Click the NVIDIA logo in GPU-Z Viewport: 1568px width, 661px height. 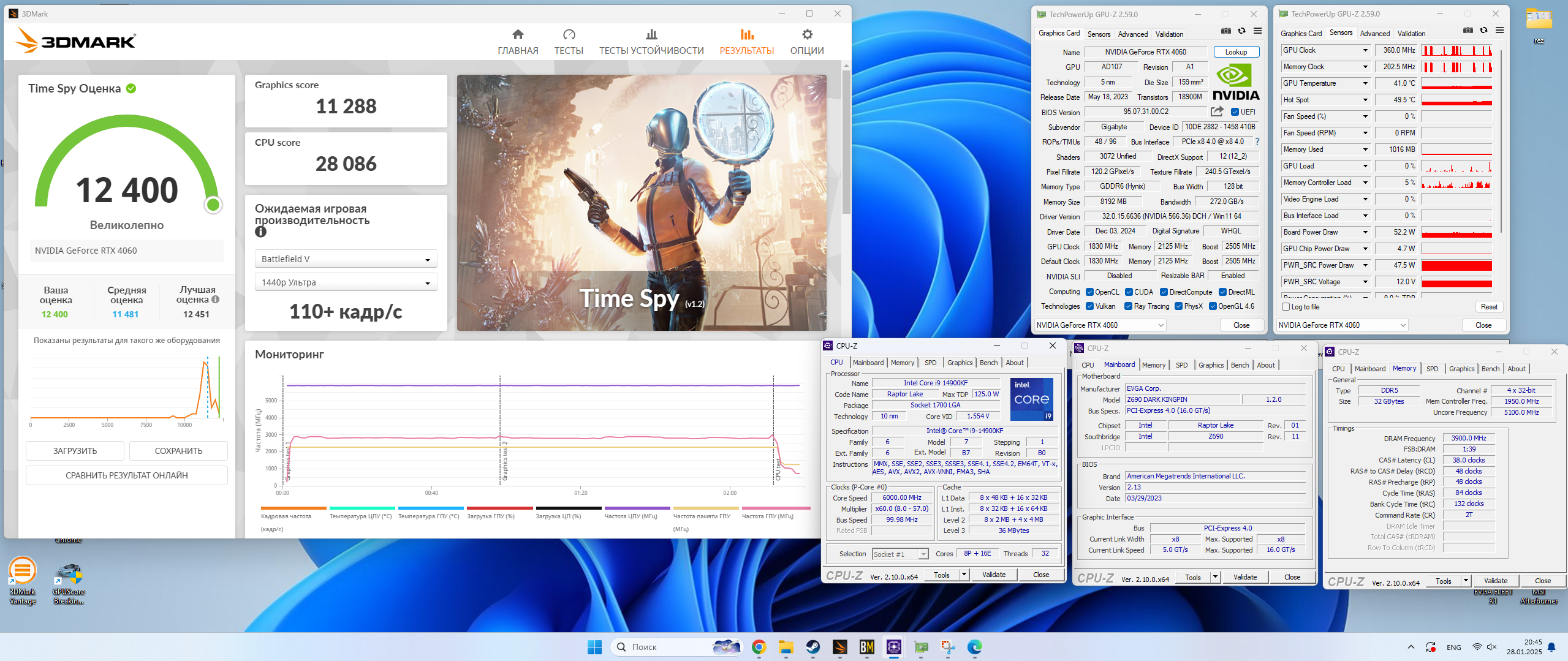click(x=1236, y=83)
